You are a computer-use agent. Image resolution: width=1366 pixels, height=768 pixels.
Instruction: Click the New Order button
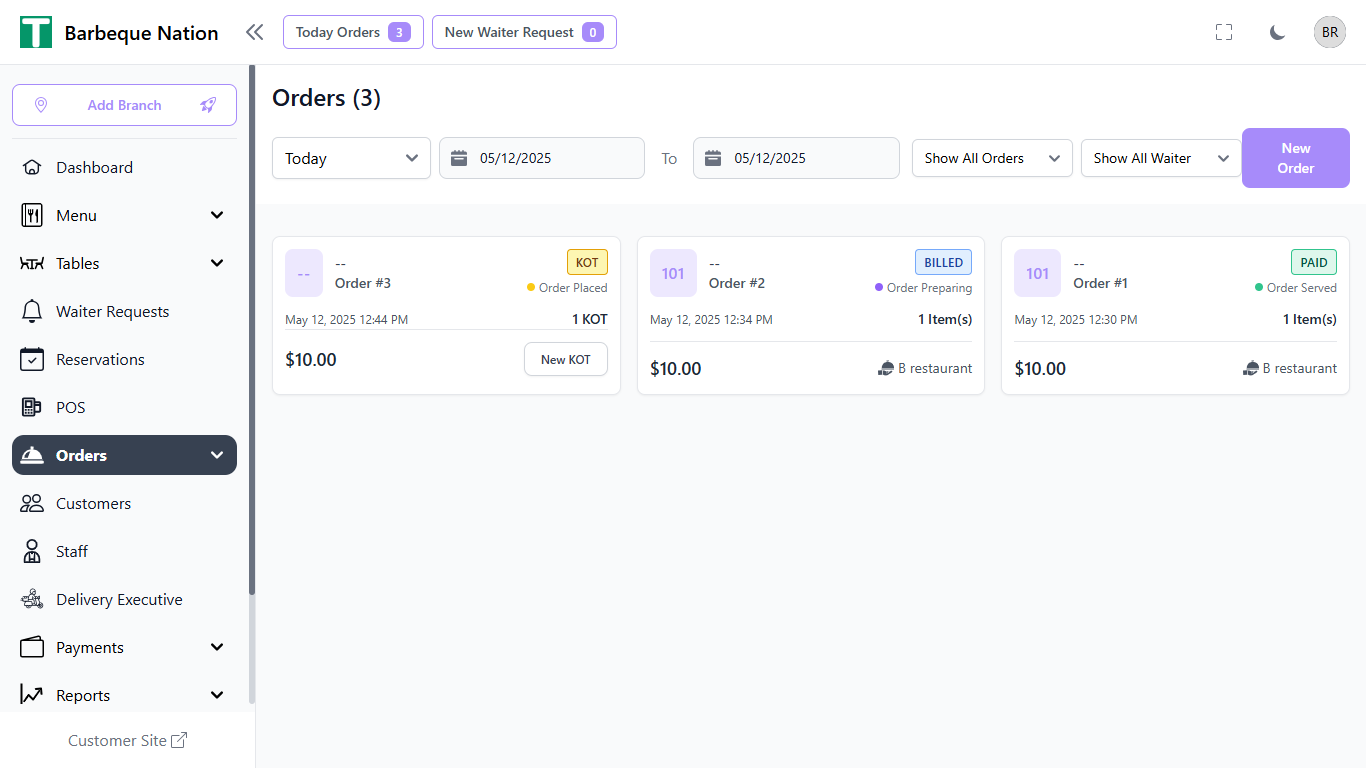point(1295,158)
